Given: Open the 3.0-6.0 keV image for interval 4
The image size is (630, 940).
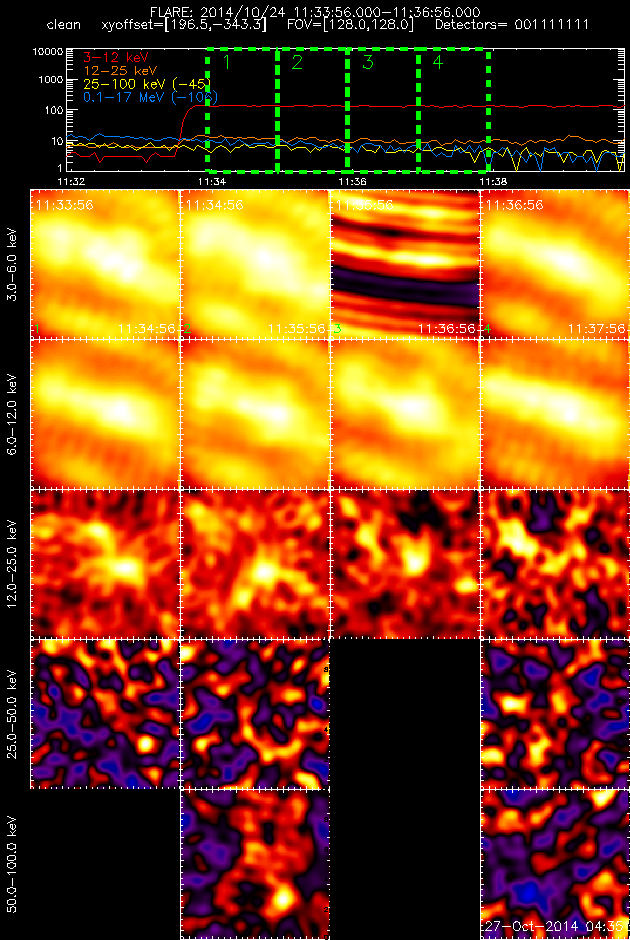Looking at the screenshot, I should pos(555,264).
